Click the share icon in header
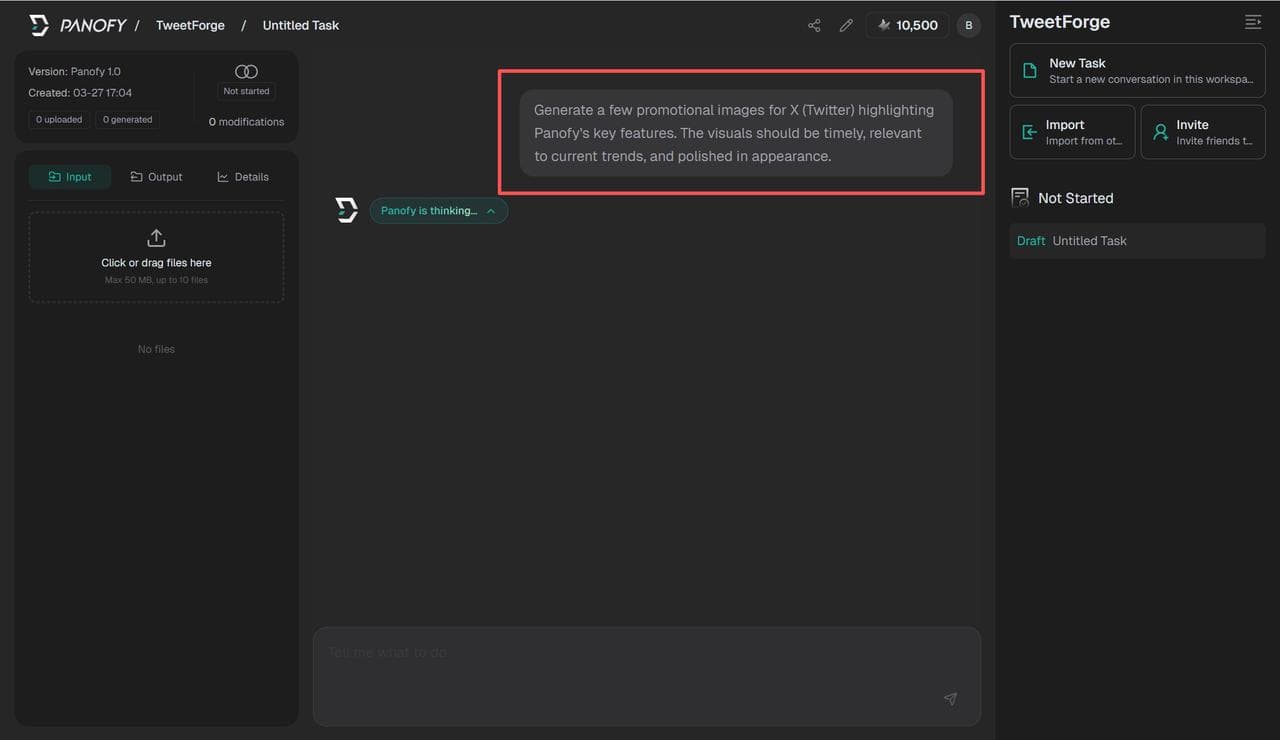The height and width of the screenshot is (740, 1280). click(x=814, y=25)
